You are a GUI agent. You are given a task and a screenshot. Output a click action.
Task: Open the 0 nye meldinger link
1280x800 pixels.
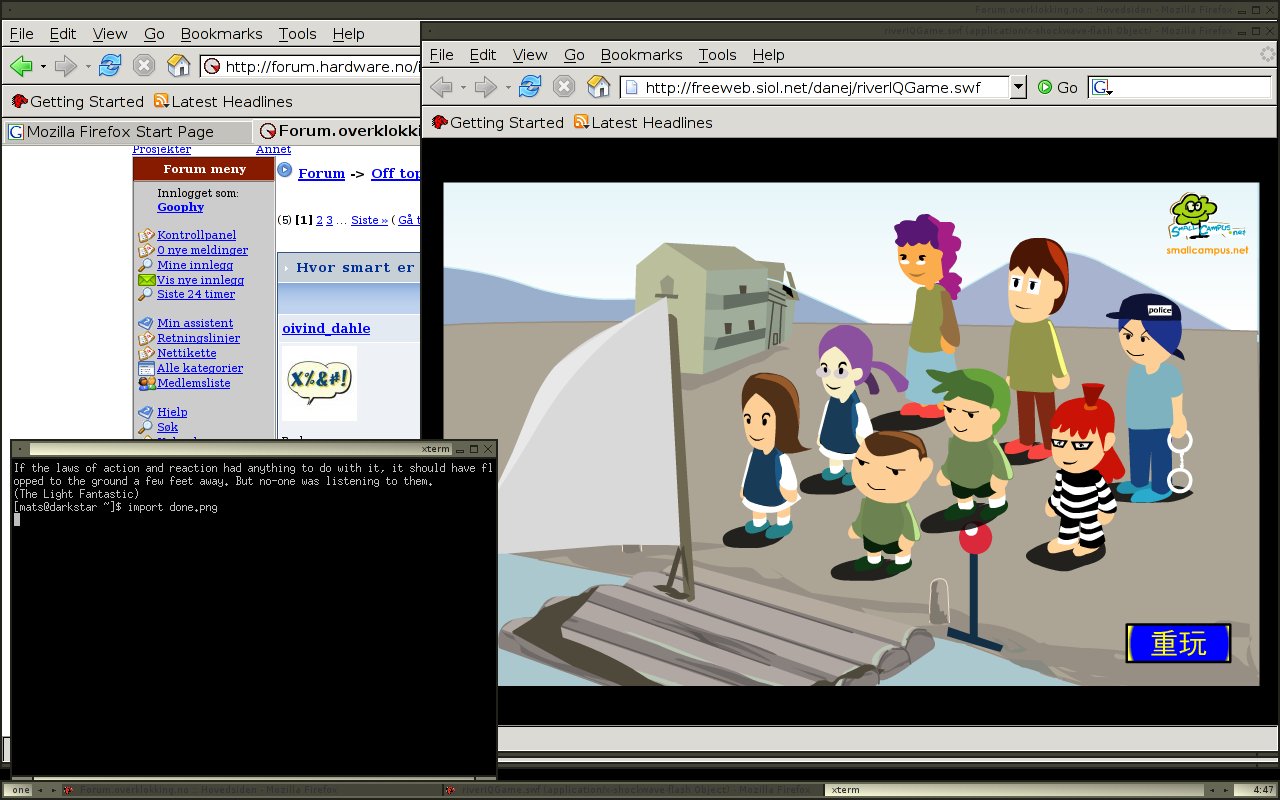coord(202,250)
